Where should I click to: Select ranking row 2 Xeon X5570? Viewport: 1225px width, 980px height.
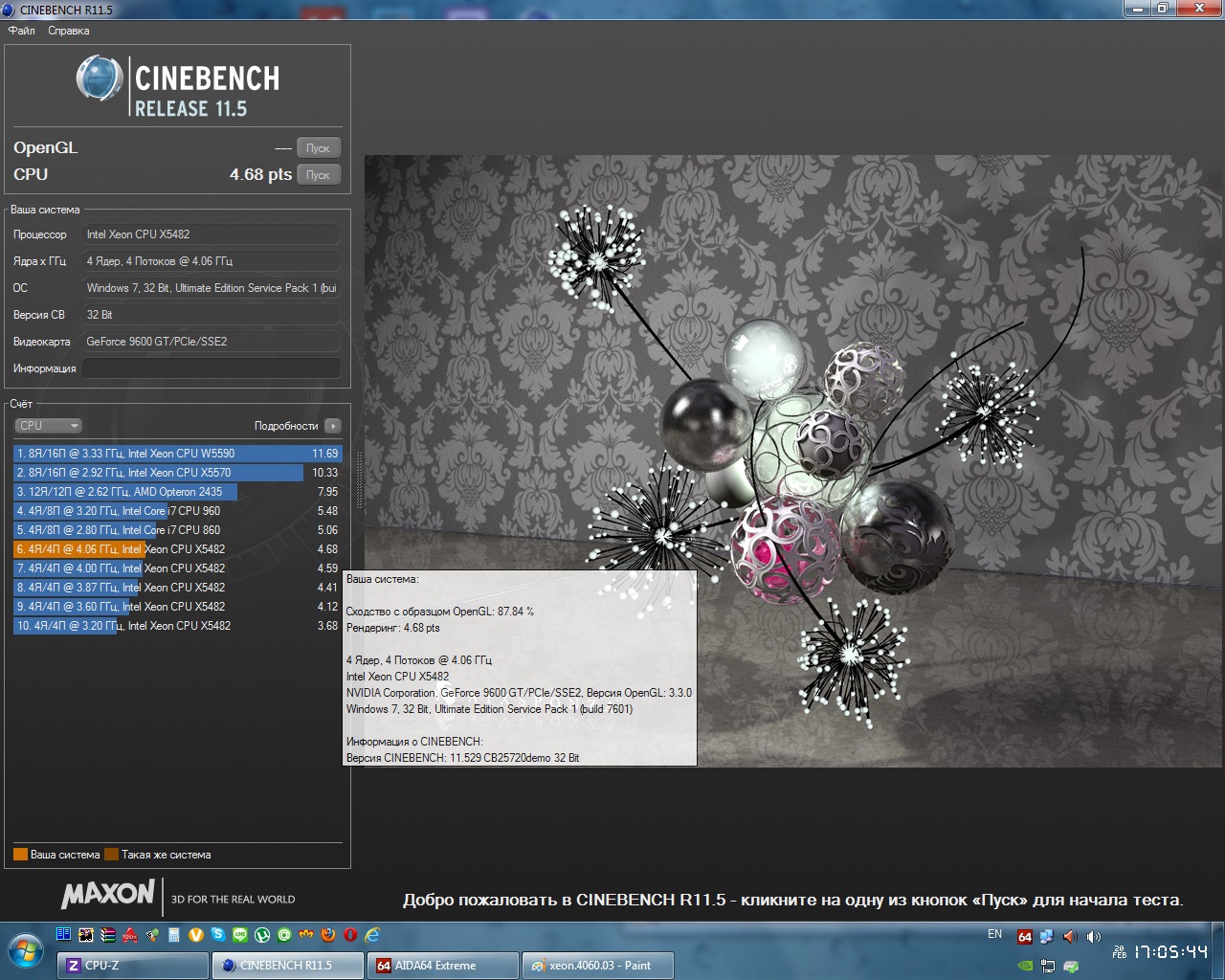(177, 473)
